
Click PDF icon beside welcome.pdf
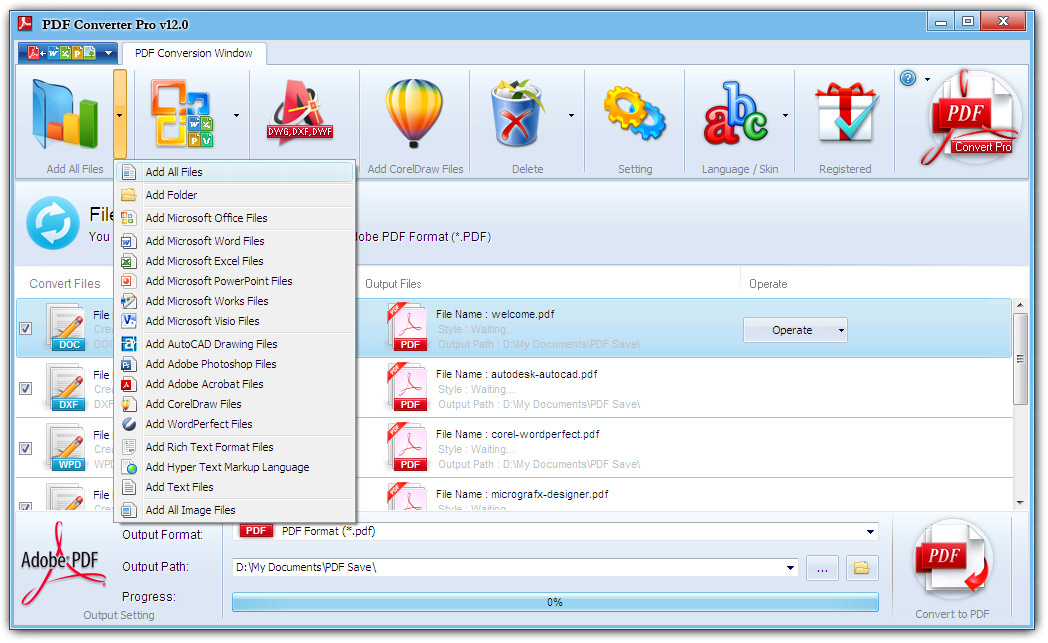click(x=407, y=327)
